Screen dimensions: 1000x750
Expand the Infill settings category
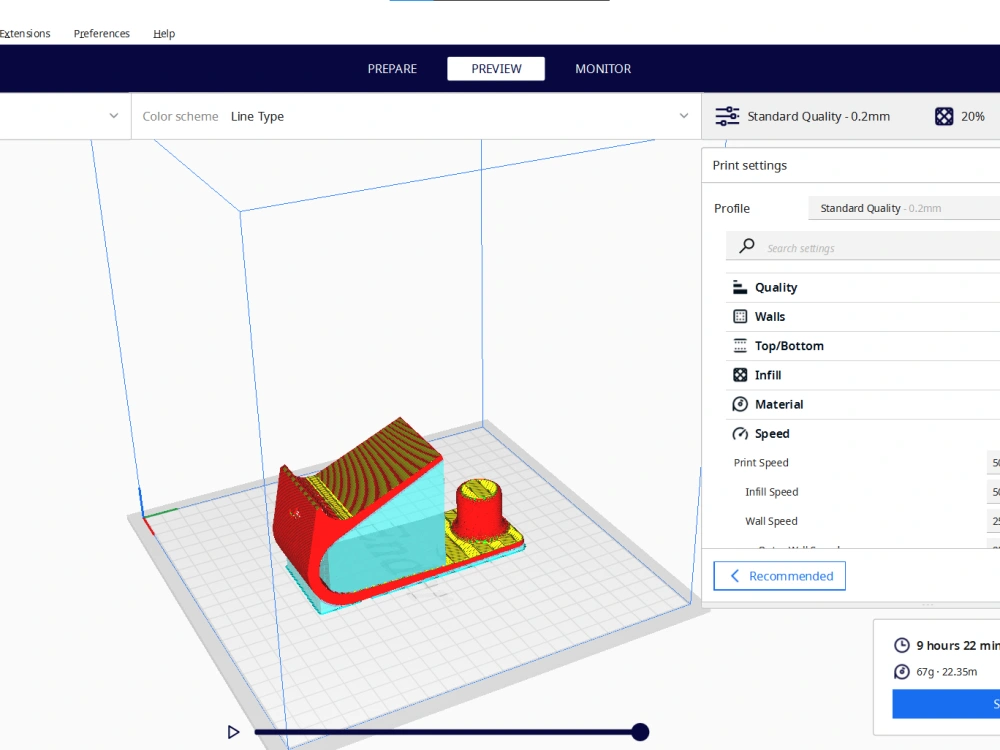click(863, 375)
